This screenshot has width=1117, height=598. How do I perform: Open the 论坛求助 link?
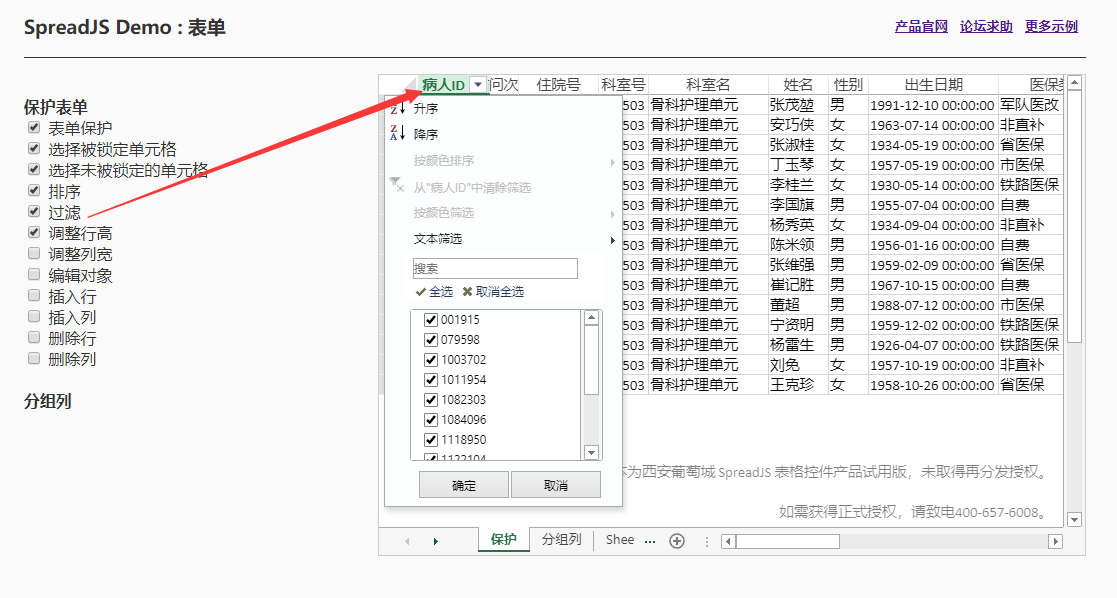pyautogui.click(x=986, y=26)
